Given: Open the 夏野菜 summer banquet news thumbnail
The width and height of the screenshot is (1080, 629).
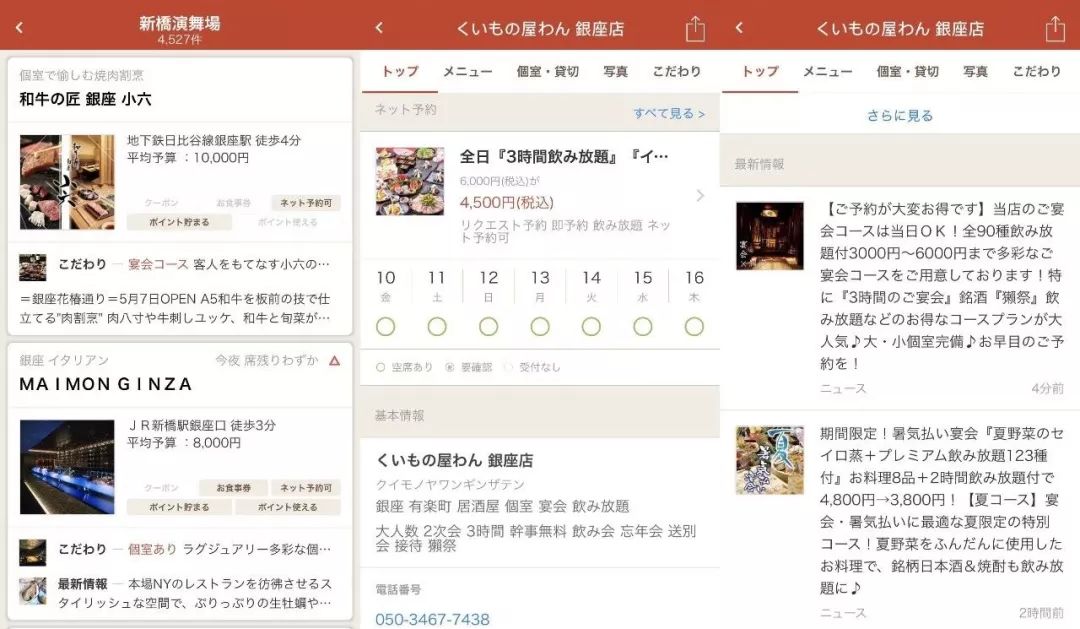Looking at the screenshot, I should (x=769, y=460).
